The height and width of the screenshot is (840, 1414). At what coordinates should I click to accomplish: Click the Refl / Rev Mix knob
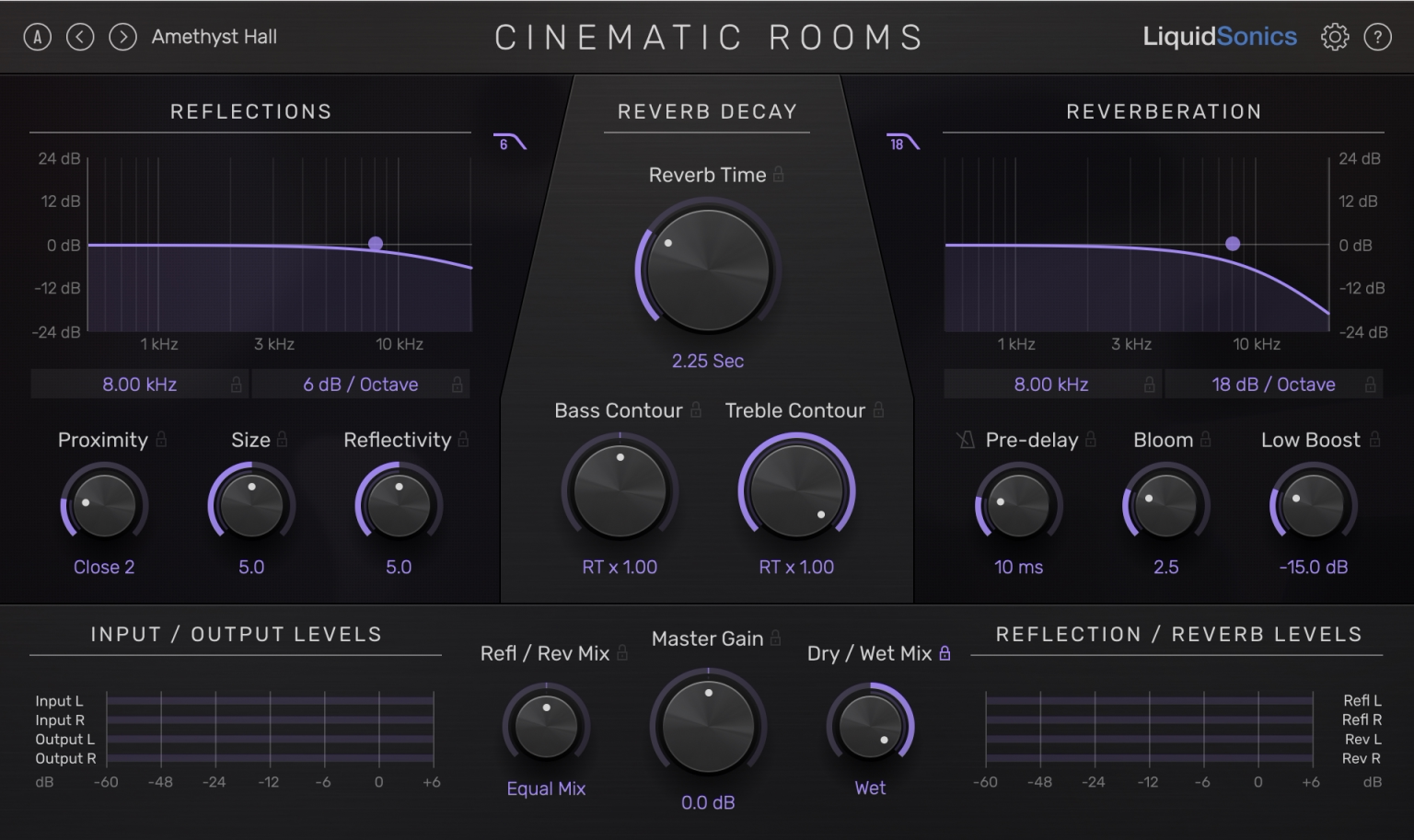[546, 726]
